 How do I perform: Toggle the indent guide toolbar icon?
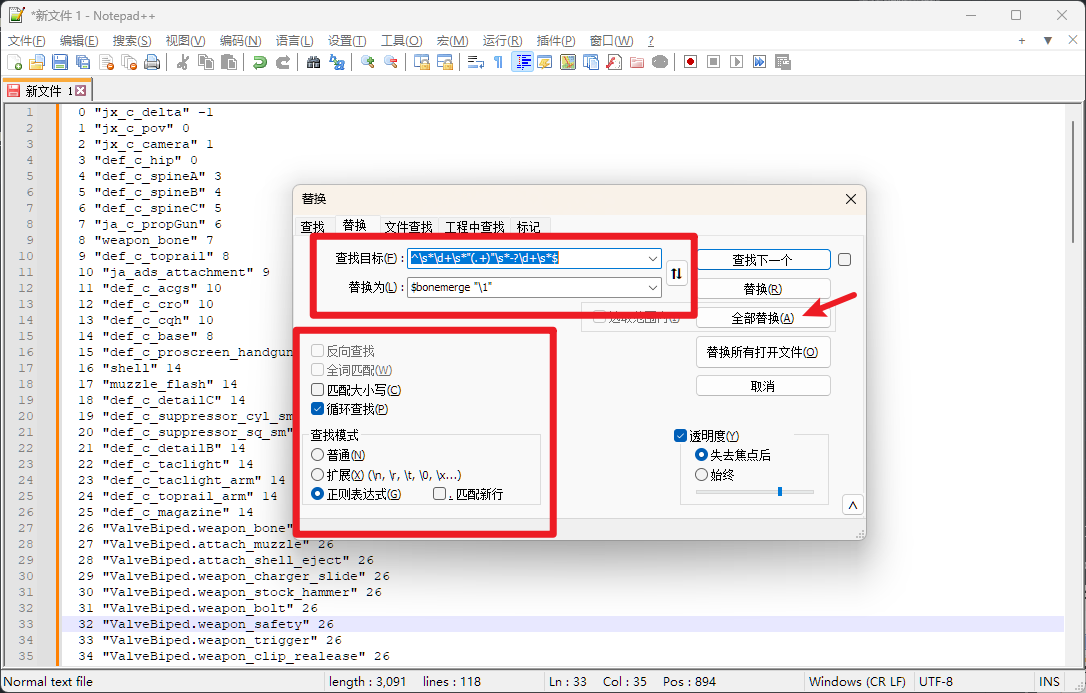(522, 62)
